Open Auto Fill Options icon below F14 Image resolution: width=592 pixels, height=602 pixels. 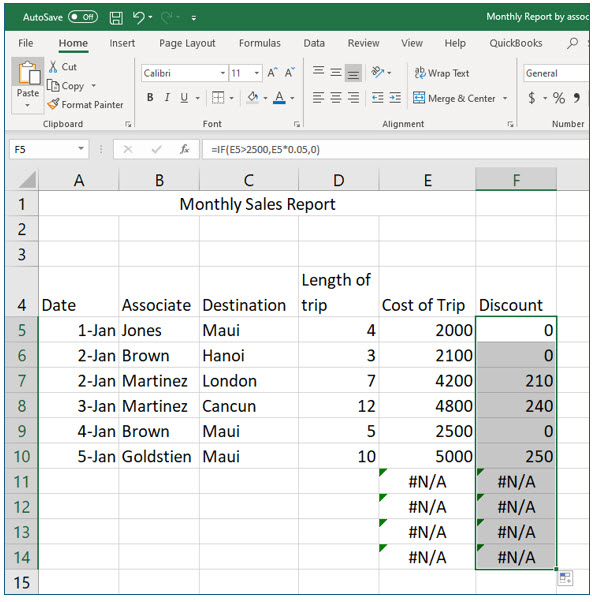point(565,578)
